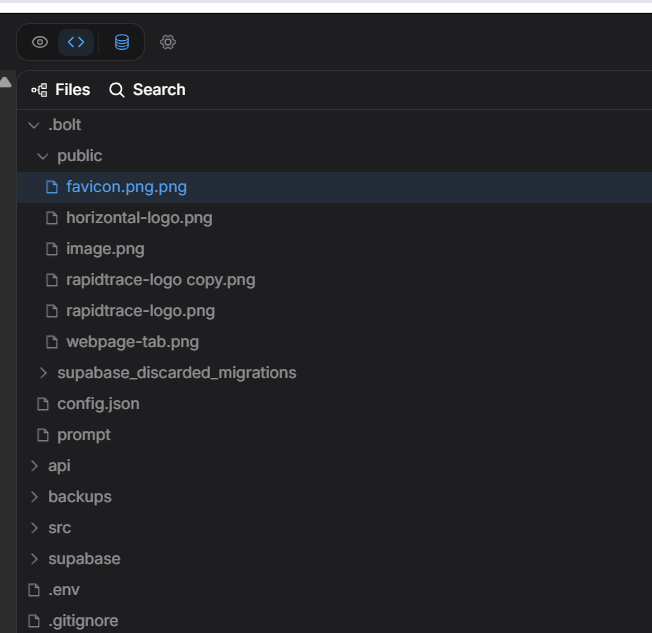This screenshot has width=652, height=633.
Task: Open favicon.png.png file
Action: coord(126,187)
